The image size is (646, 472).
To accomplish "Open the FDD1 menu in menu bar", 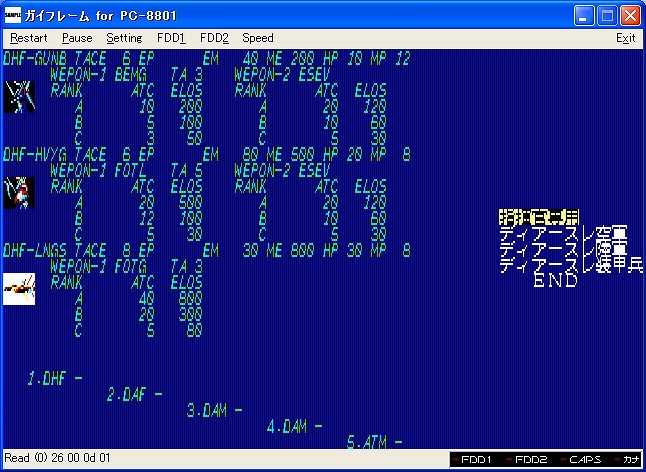I will click(171, 38).
